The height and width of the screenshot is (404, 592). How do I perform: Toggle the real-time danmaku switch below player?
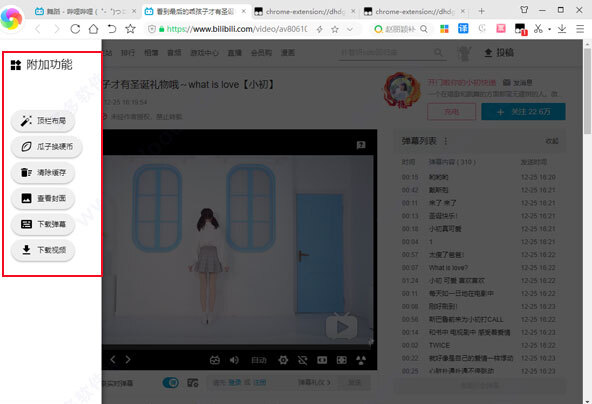[171, 383]
